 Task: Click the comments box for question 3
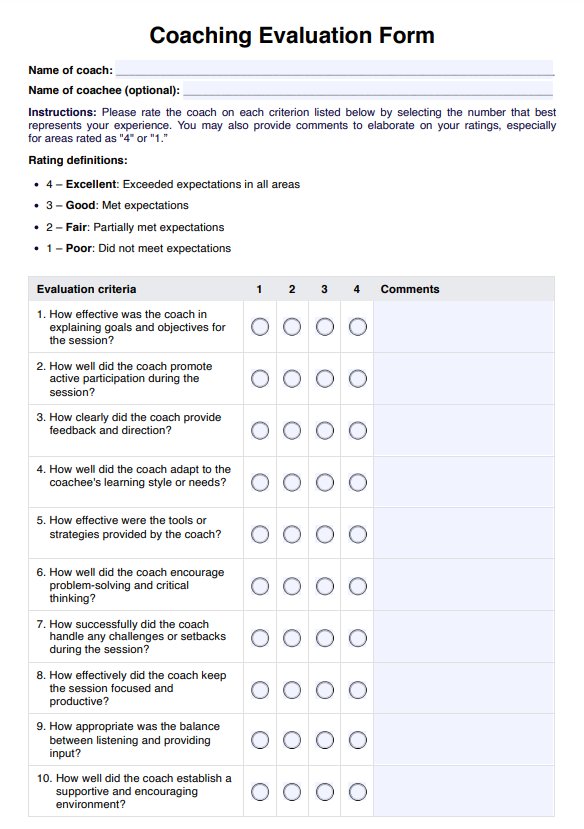click(x=464, y=430)
